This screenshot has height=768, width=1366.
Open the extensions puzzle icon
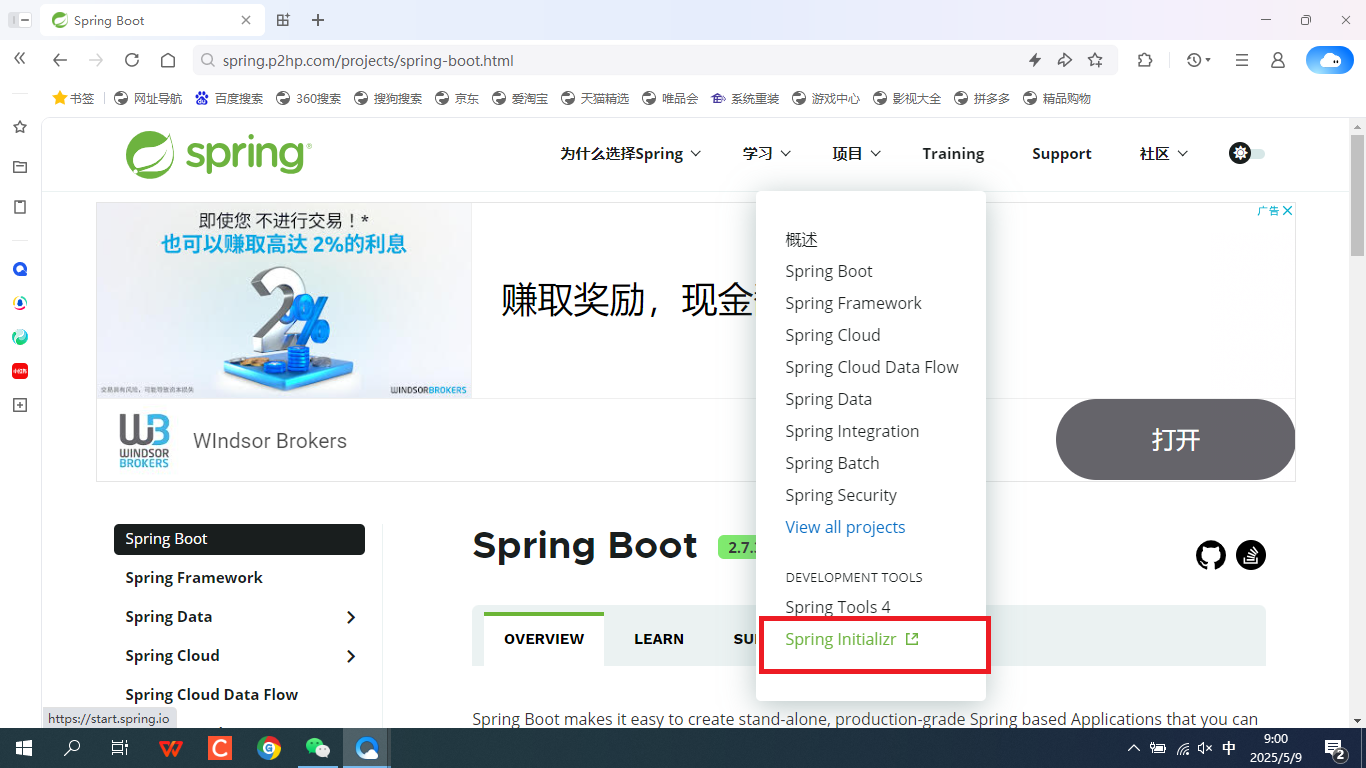tap(1145, 60)
